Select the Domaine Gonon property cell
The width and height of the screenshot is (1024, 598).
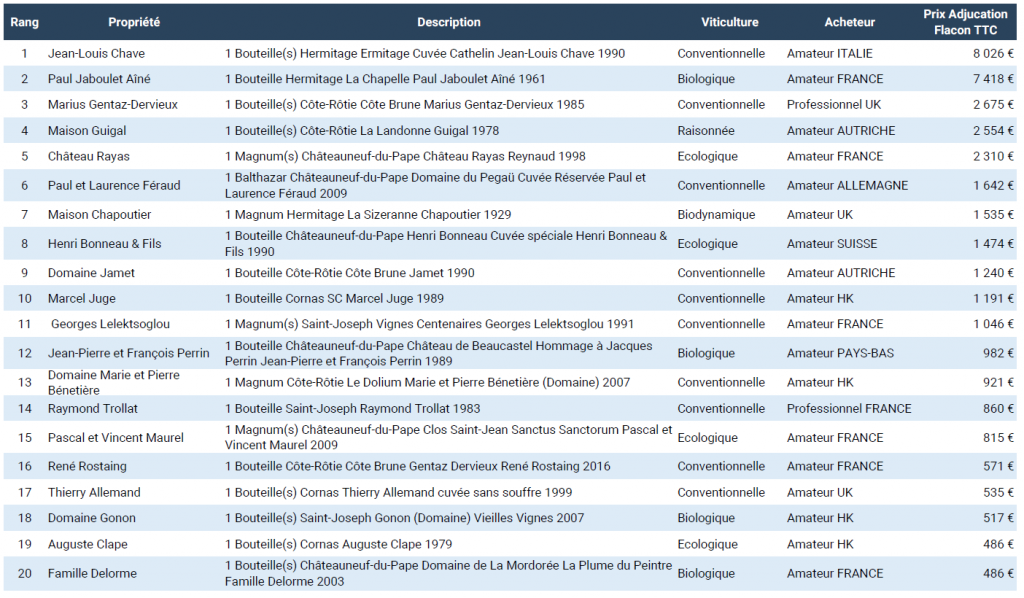click(91, 518)
